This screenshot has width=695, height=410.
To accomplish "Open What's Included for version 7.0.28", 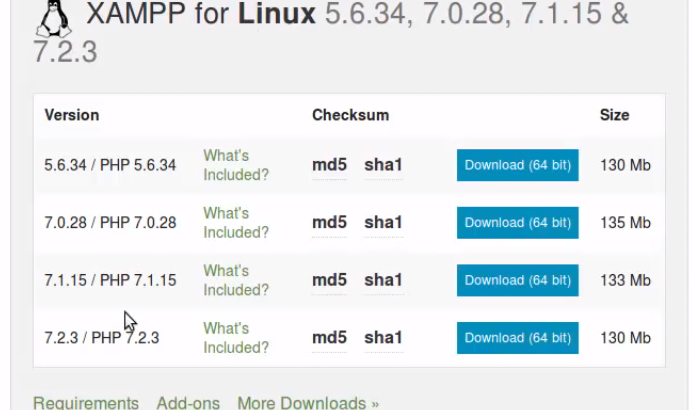I will tap(236, 222).
